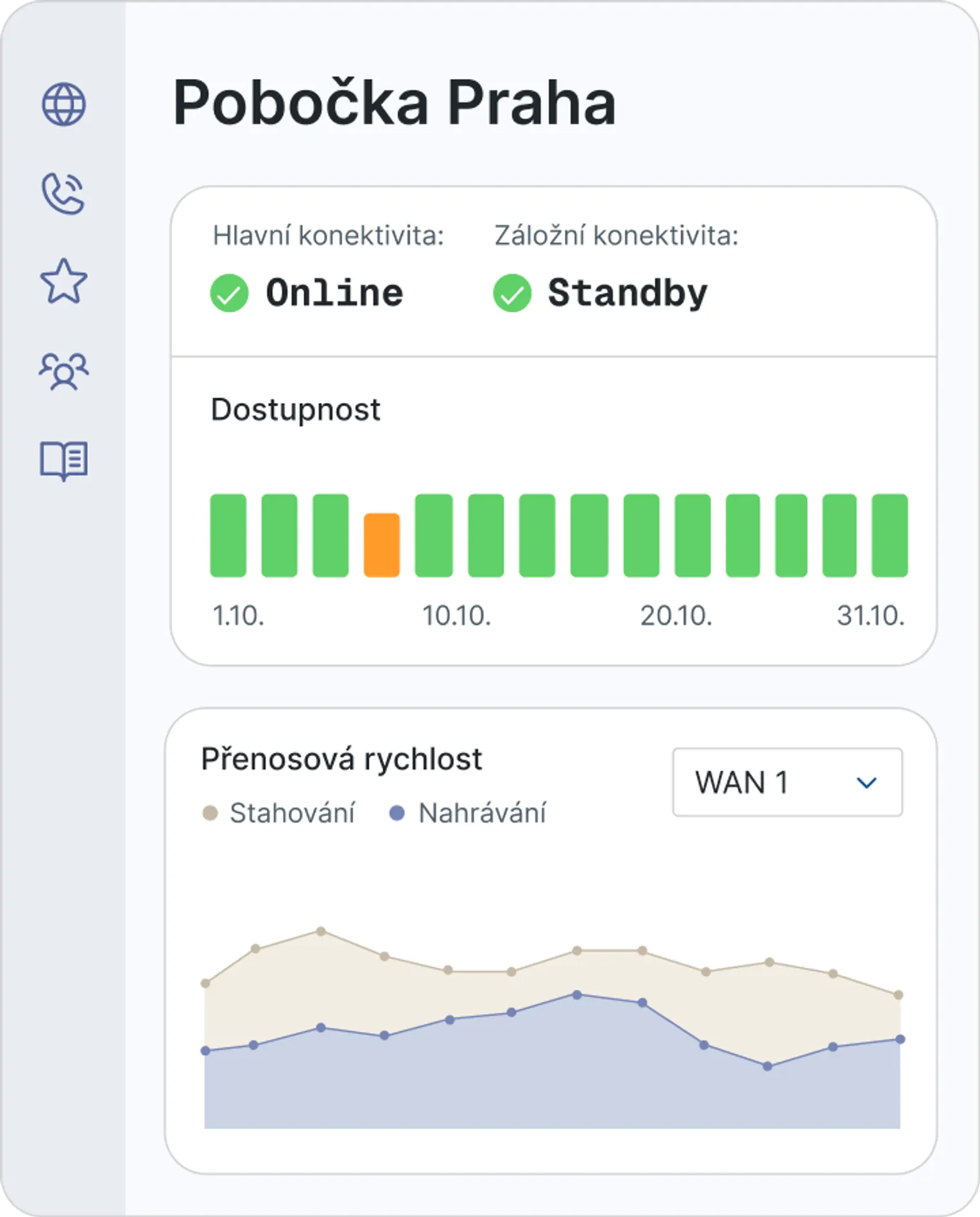Click the 10.10. date label
Image resolution: width=980 pixels, height=1217 pixels.
tap(456, 616)
